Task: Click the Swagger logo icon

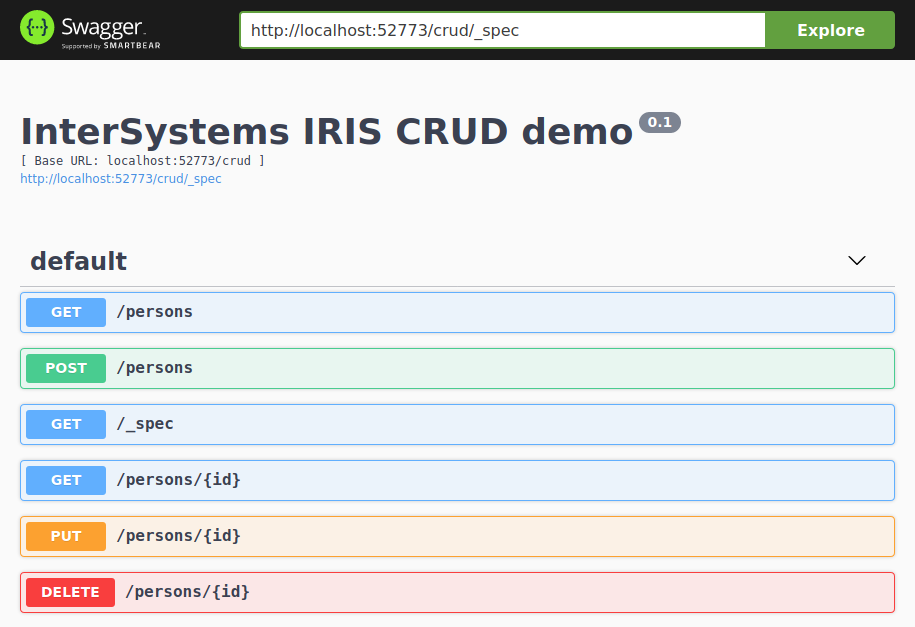Action: (x=36, y=29)
